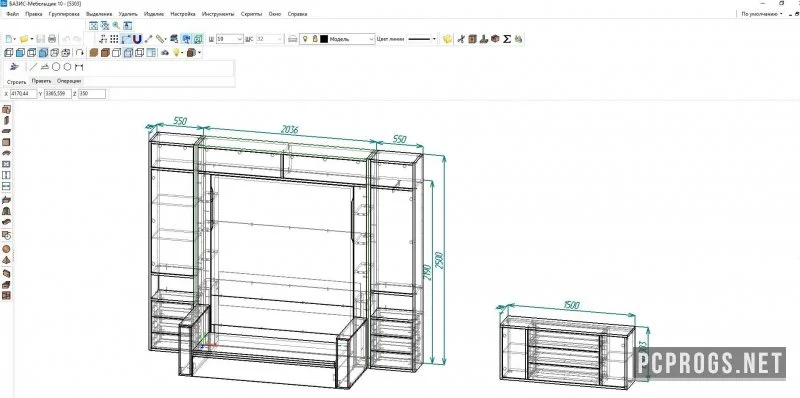This screenshot has width=800, height=398.
Task: Open the Правка menu
Action: coord(34,14)
